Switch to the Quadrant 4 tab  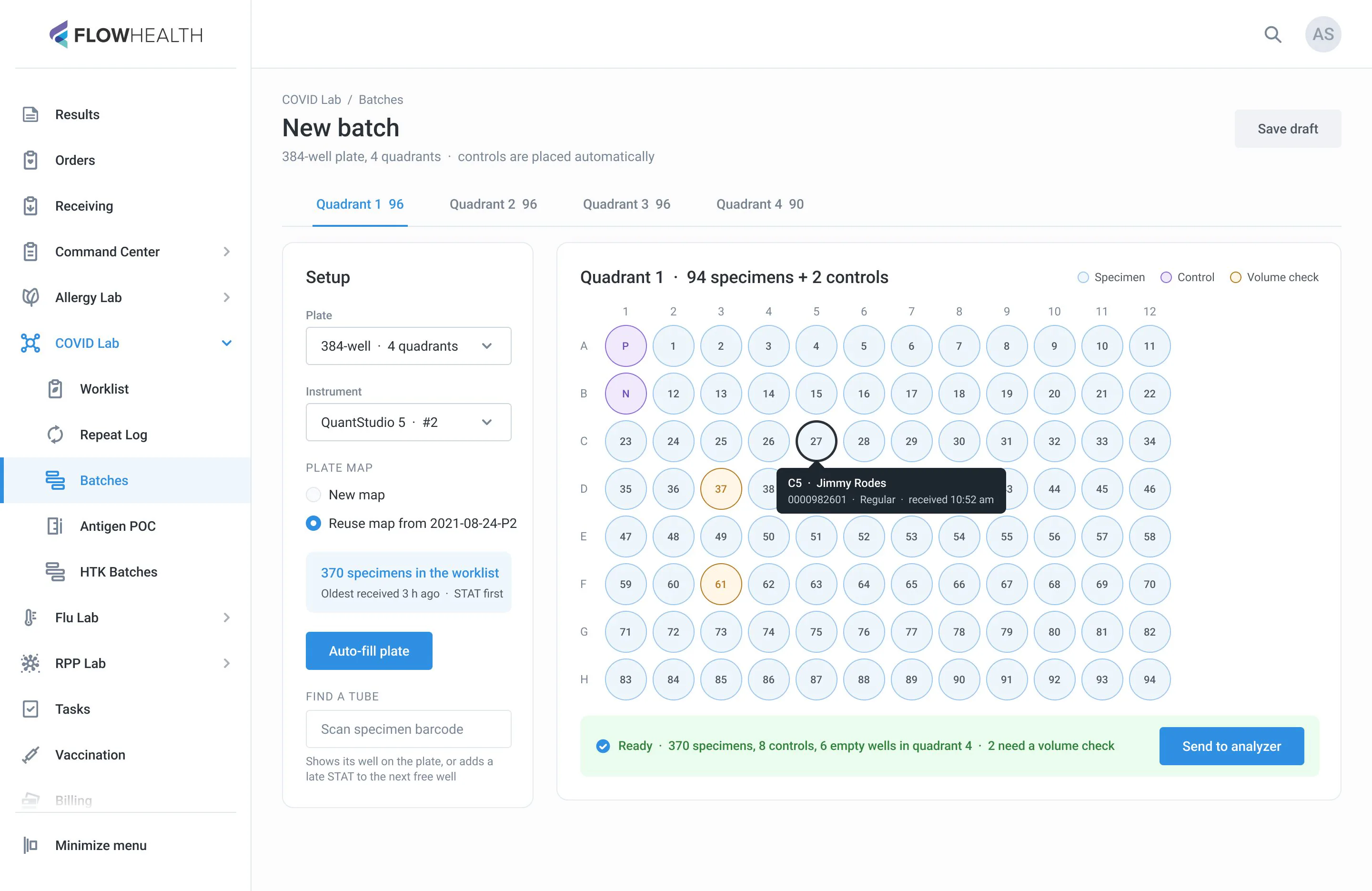pyautogui.click(x=760, y=204)
